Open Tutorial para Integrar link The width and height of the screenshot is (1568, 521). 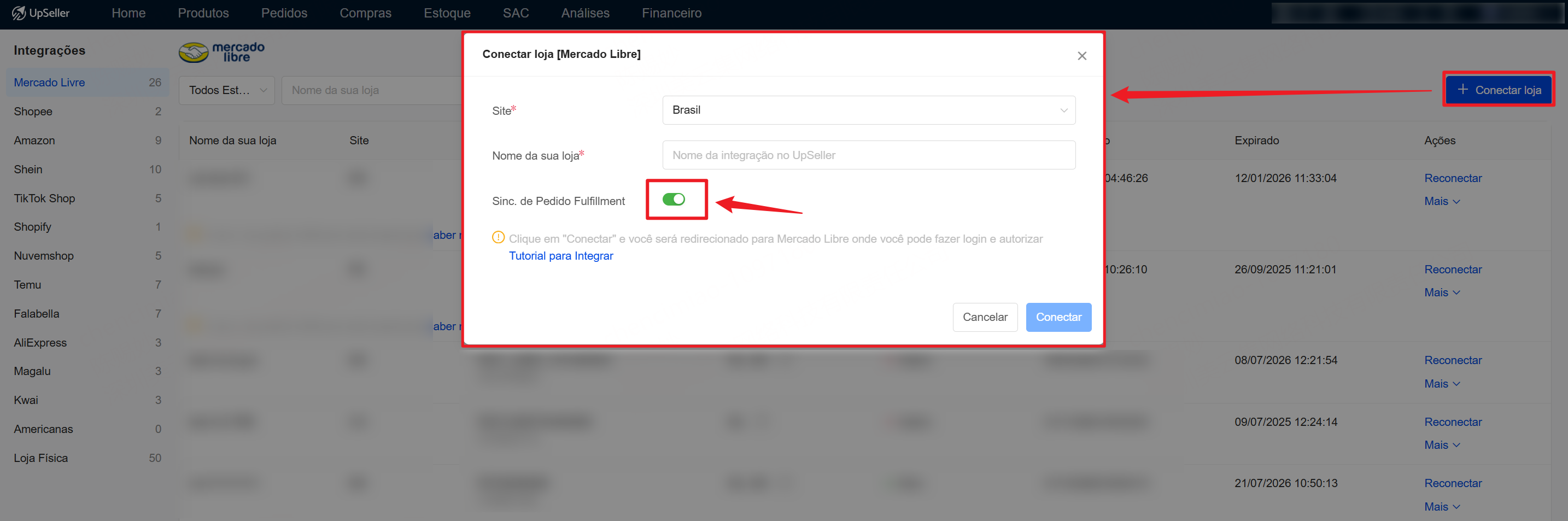560,256
